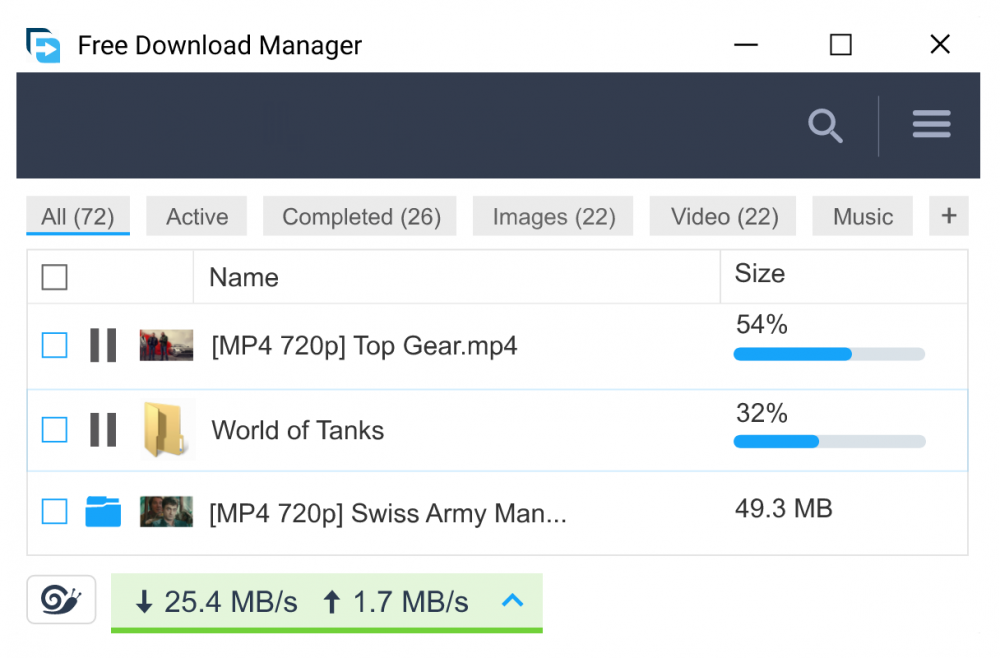The image size is (1000, 658).
Task: Click the World of Tanks folder icon
Action: pyautogui.click(x=164, y=430)
